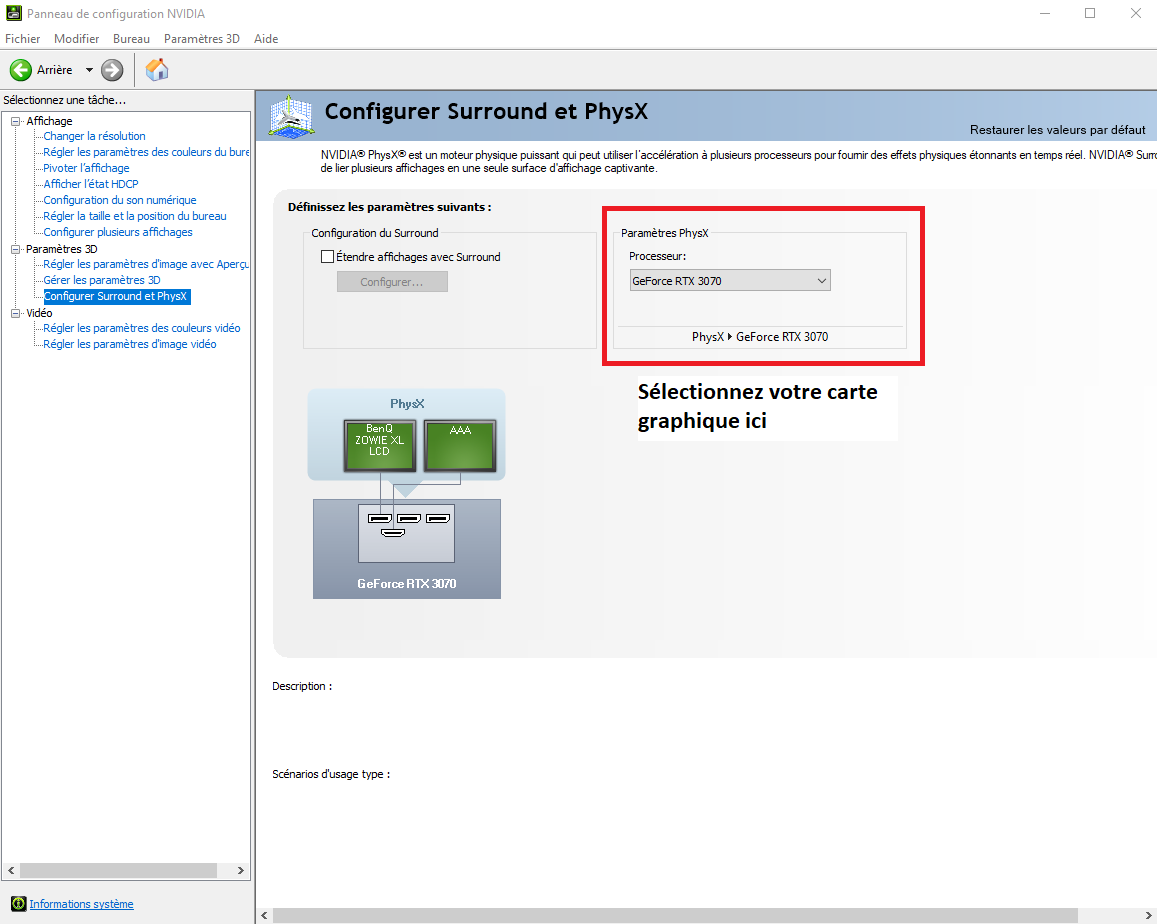Open the back history dropdown arrow
The height and width of the screenshot is (924, 1157).
89,70
